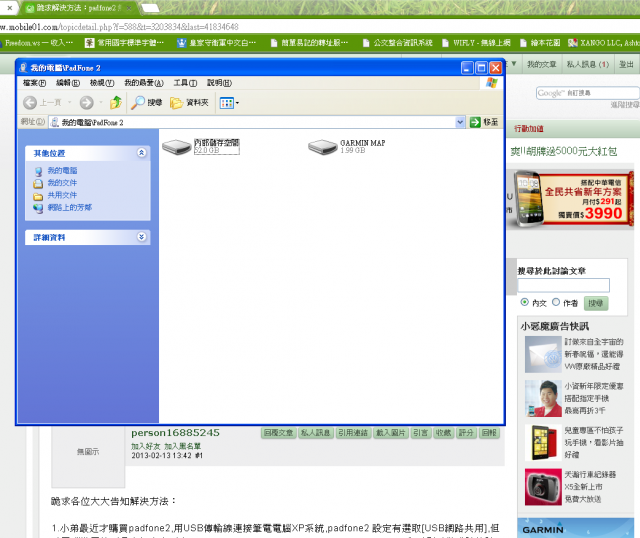
Task: Click the Explorer address bar field
Action: click(252, 122)
